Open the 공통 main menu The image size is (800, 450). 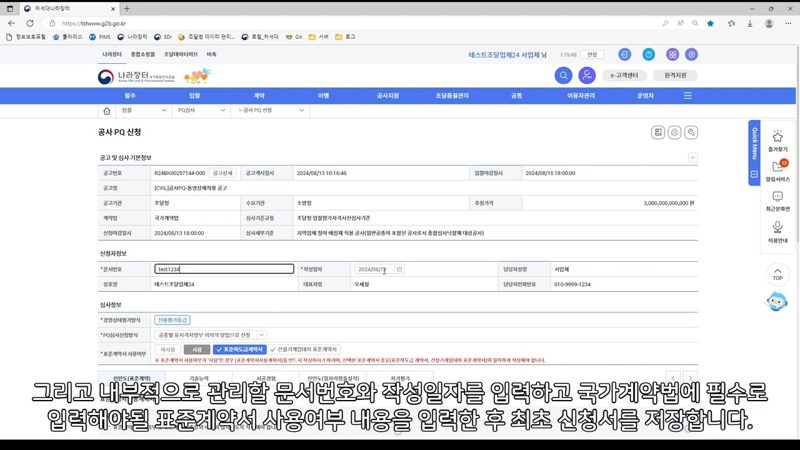point(516,96)
